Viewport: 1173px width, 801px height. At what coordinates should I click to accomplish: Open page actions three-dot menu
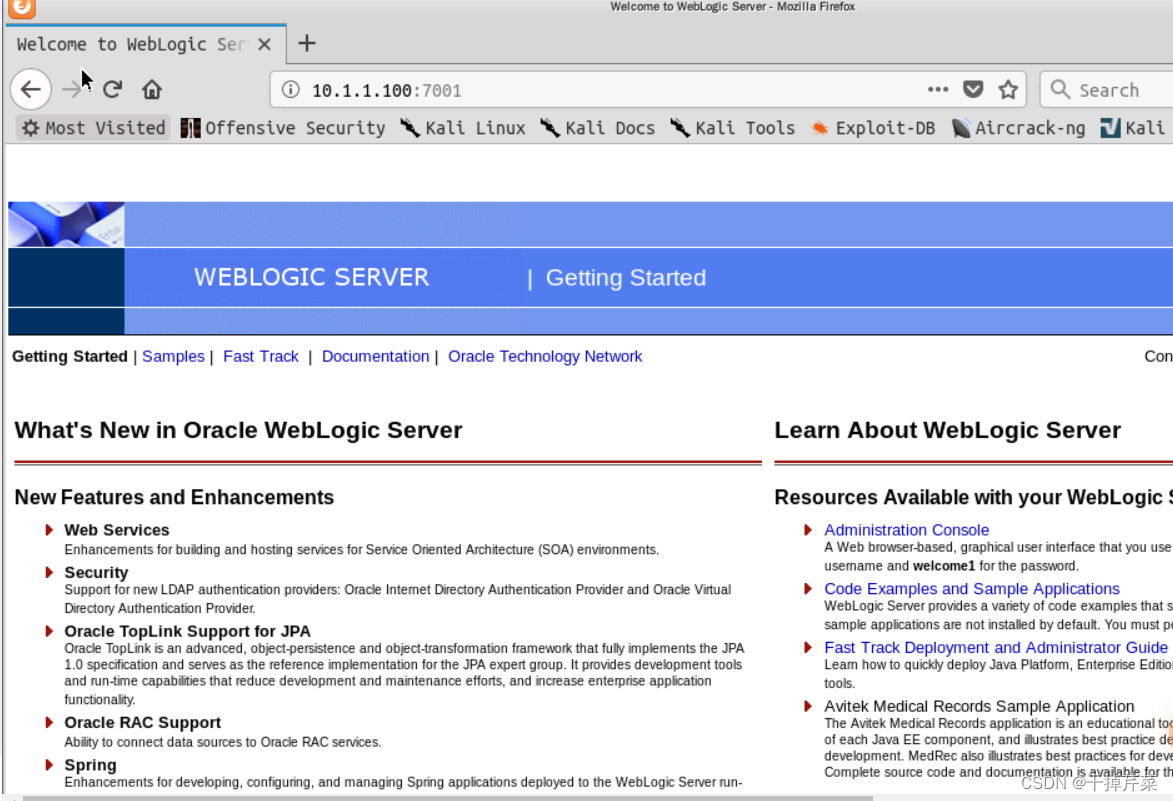(x=937, y=90)
